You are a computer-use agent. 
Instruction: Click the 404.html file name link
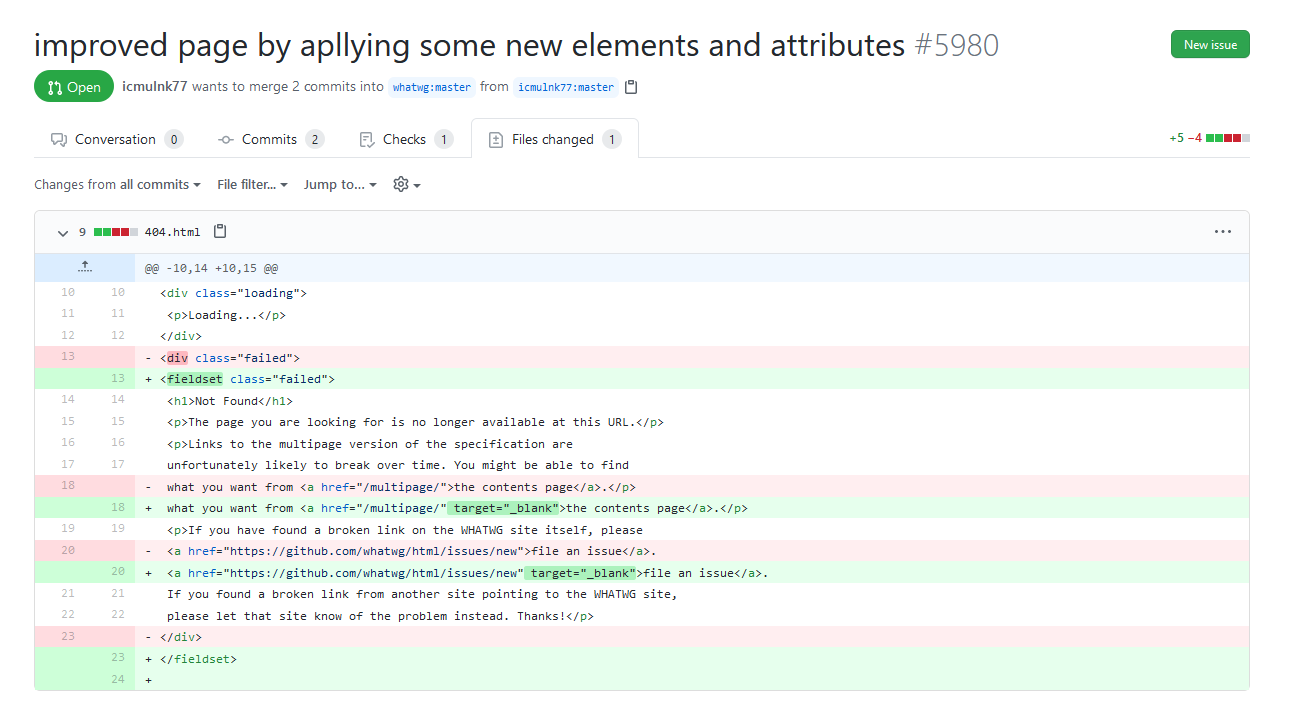172,232
